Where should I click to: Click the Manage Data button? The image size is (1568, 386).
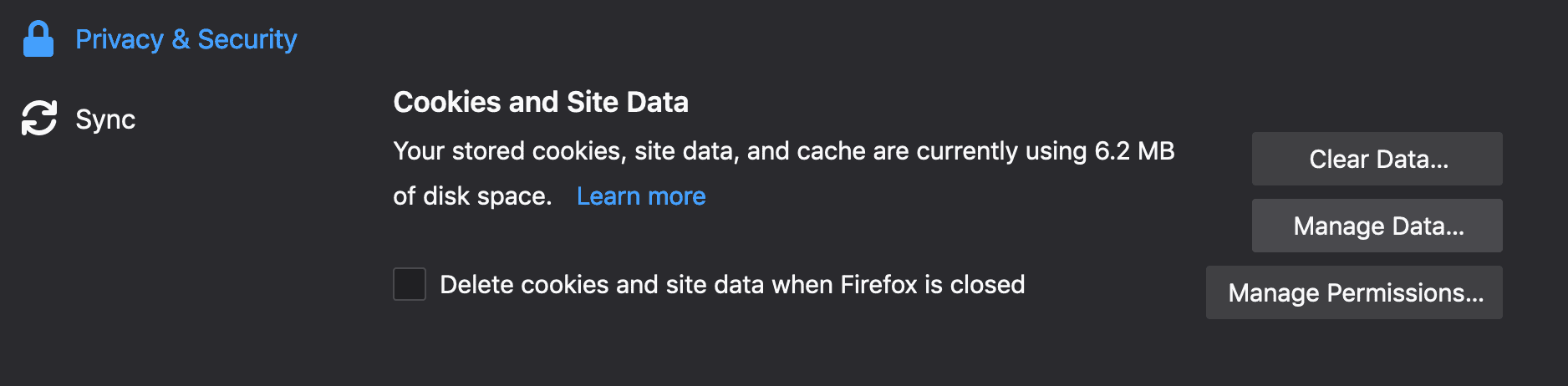pyautogui.click(x=1377, y=226)
